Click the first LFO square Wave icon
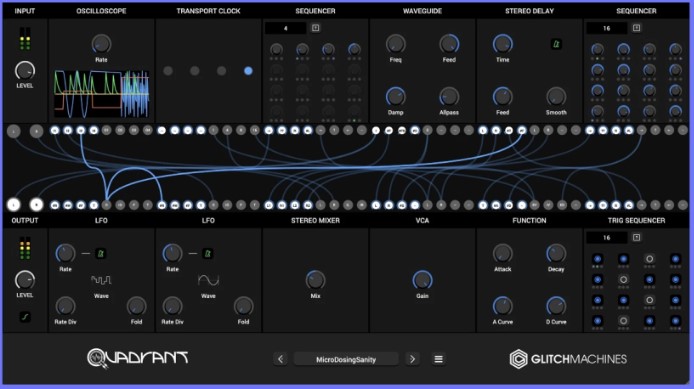This screenshot has width=694, height=389. pyautogui.click(x=101, y=280)
